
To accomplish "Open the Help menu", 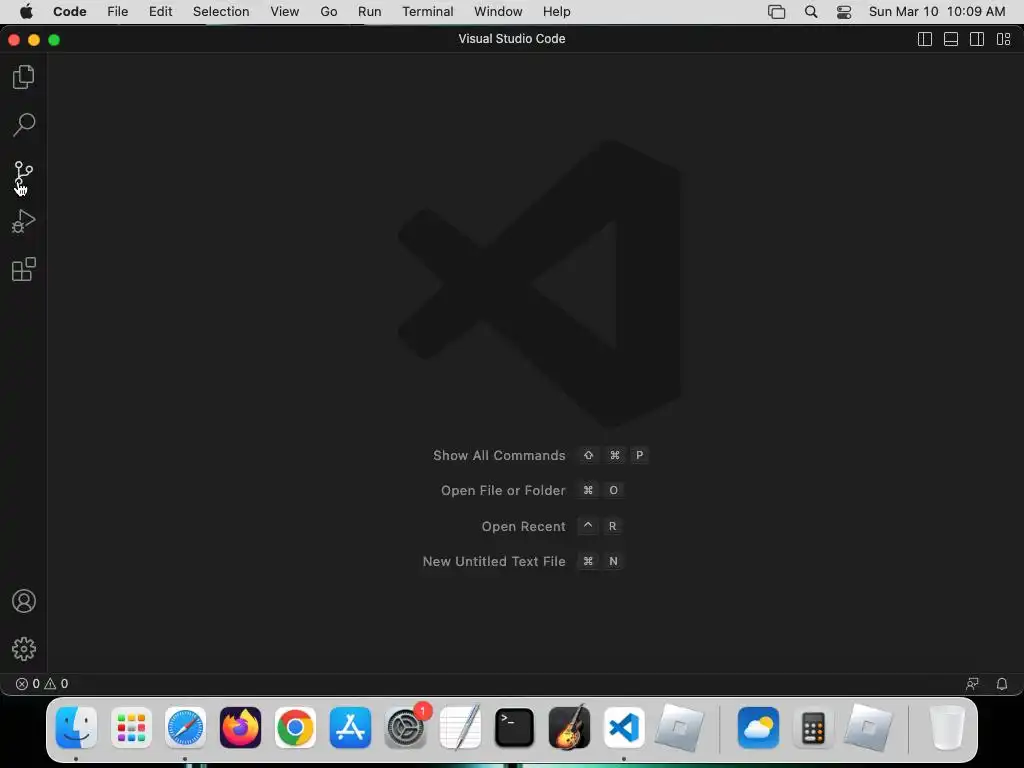I will pyautogui.click(x=556, y=12).
